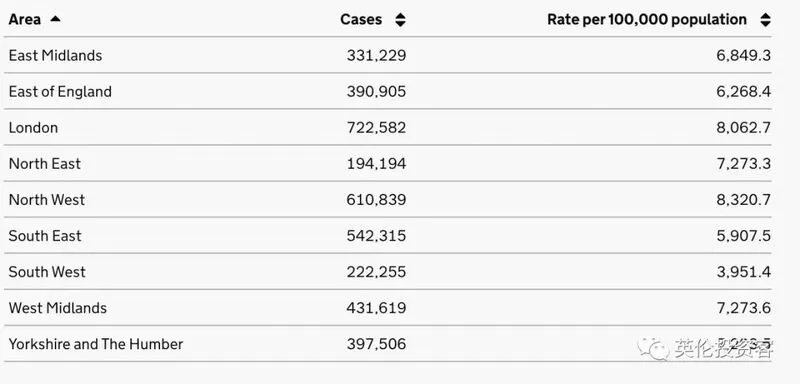This screenshot has height=384, width=800.
Task: Click the WeChat watermark logo icon
Action: tap(652, 348)
